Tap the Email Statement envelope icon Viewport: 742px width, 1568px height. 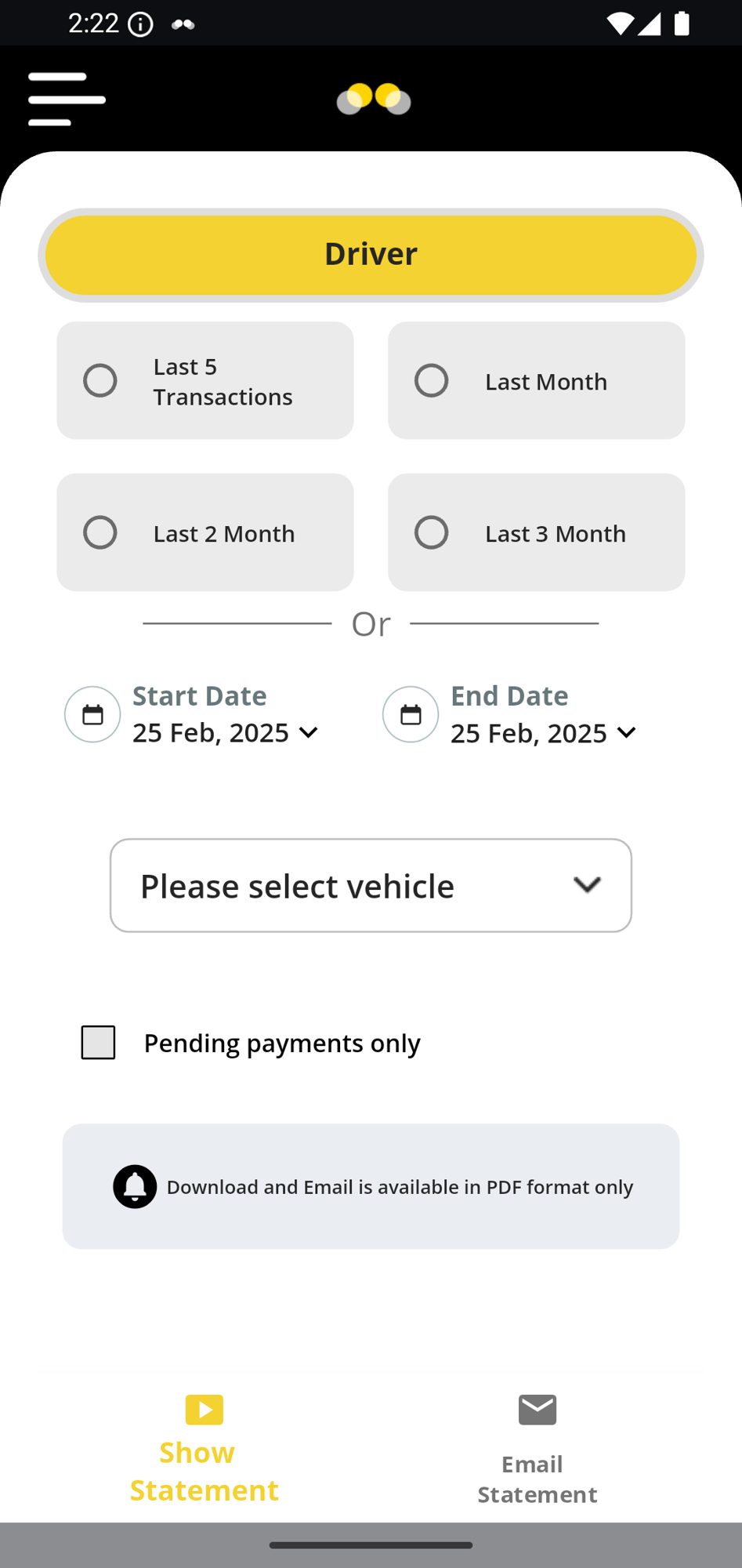pos(537,1410)
